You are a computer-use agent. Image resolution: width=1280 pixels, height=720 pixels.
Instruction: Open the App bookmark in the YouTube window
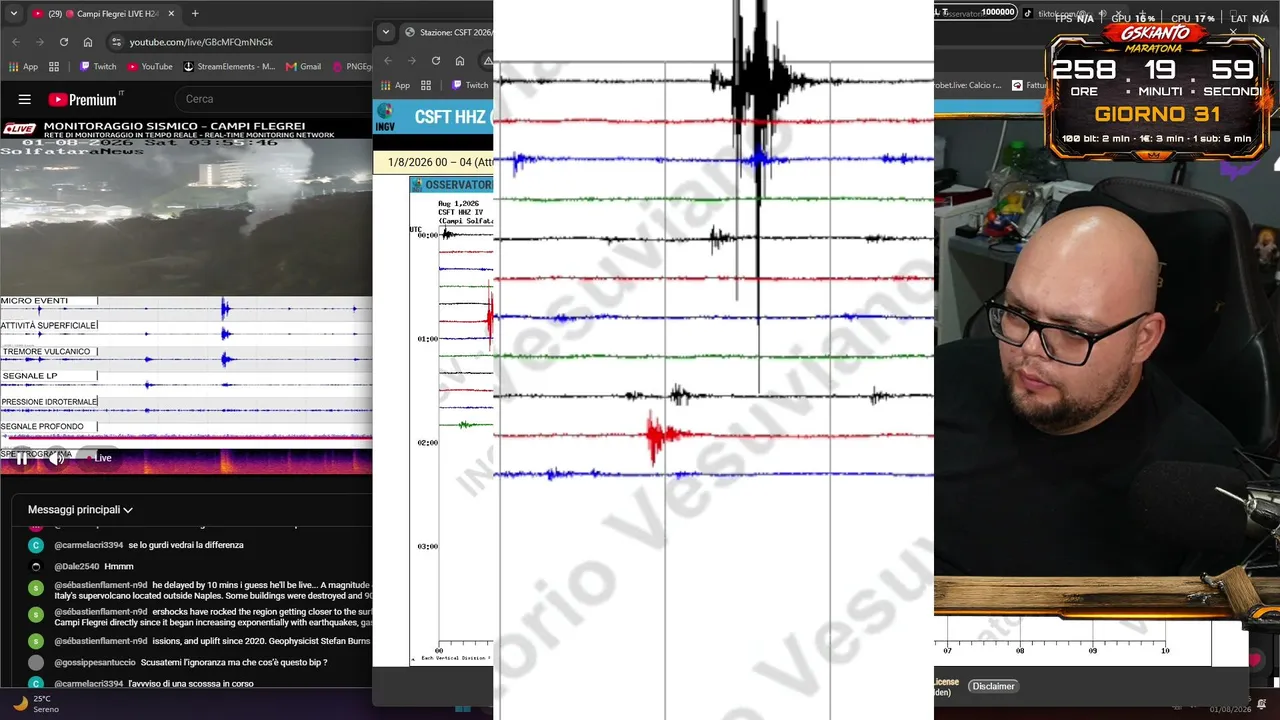[24, 67]
